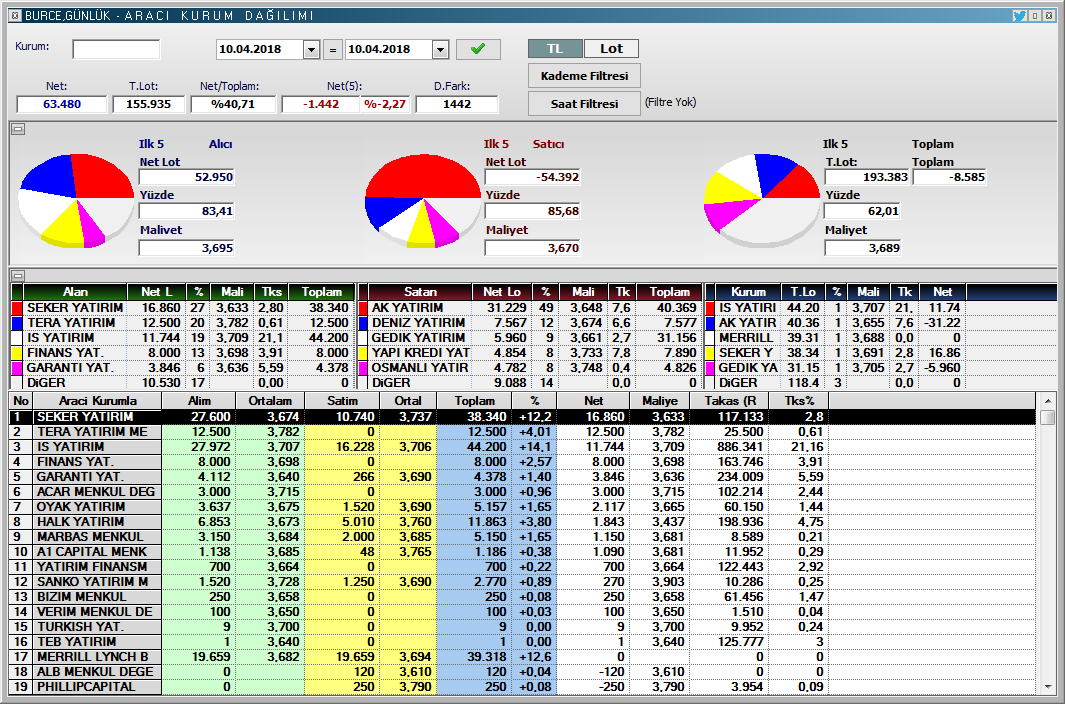Viewport: 1065px width, 704px height.
Task: Select SEKER YATIRIM row in main grid
Action: [522, 417]
